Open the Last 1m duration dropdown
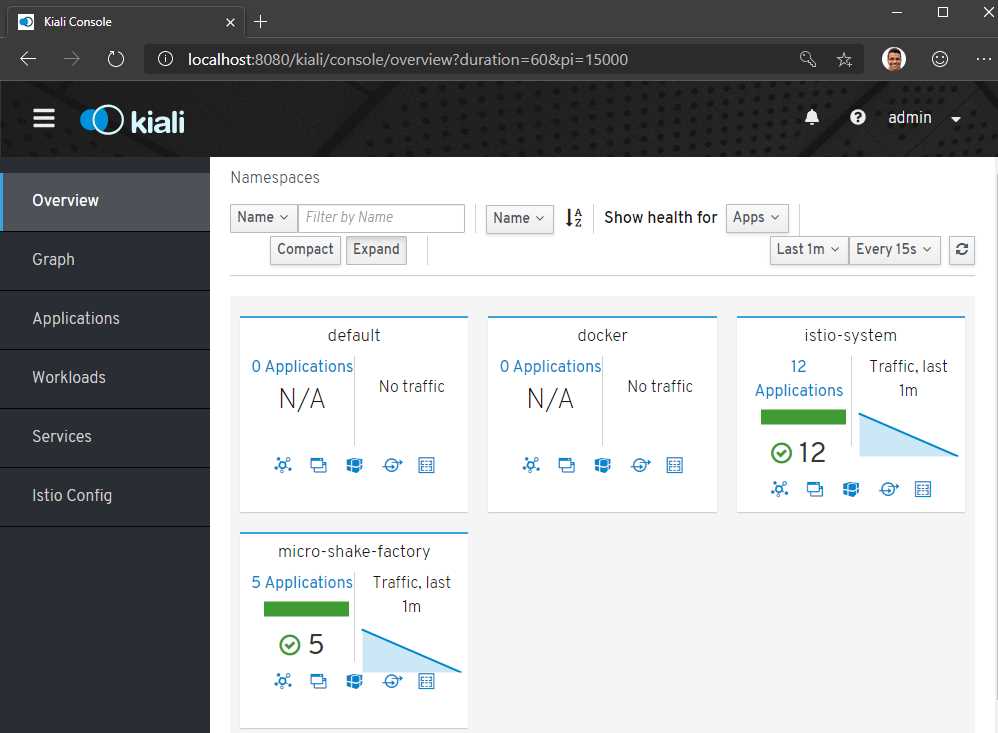This screenshot has width=998, height=733. pos(808,250)
